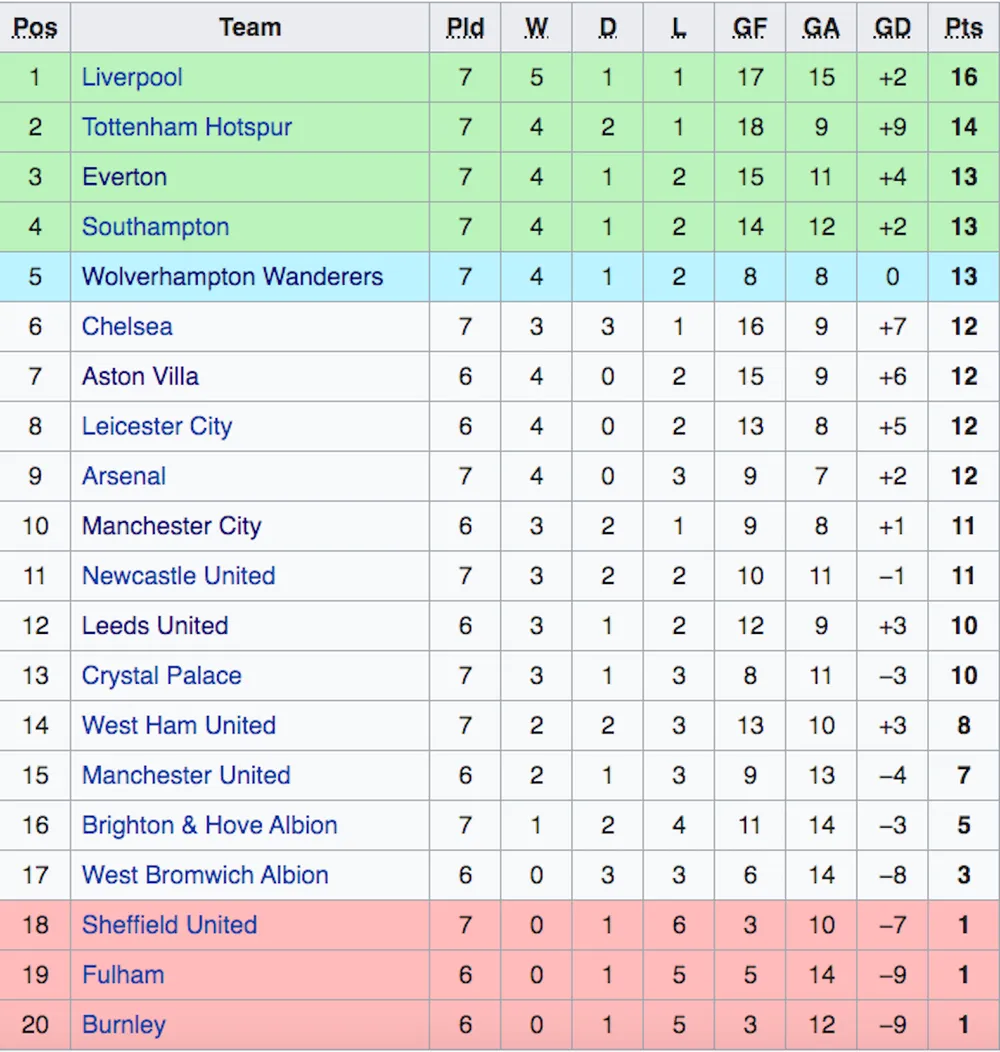Open the Chelsea team link

[127, 327]
